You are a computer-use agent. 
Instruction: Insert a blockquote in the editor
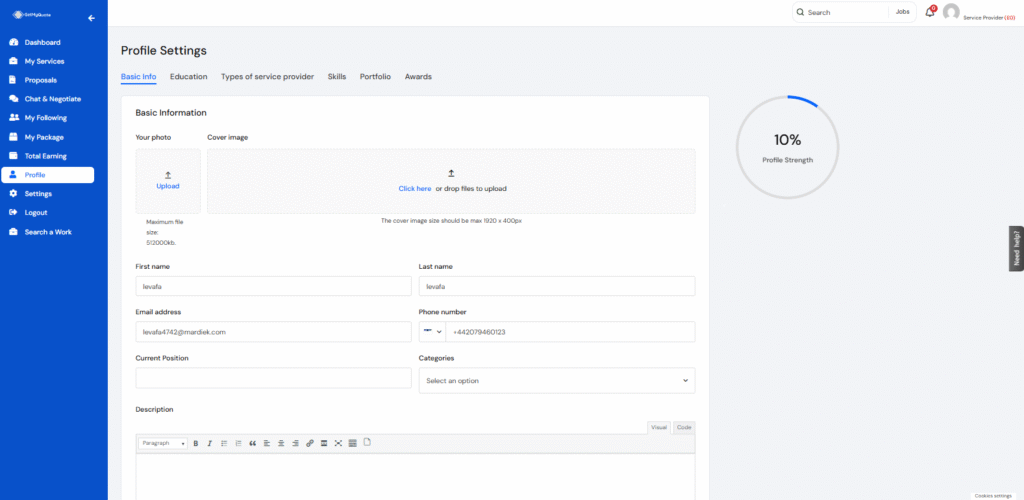(252, 443)
